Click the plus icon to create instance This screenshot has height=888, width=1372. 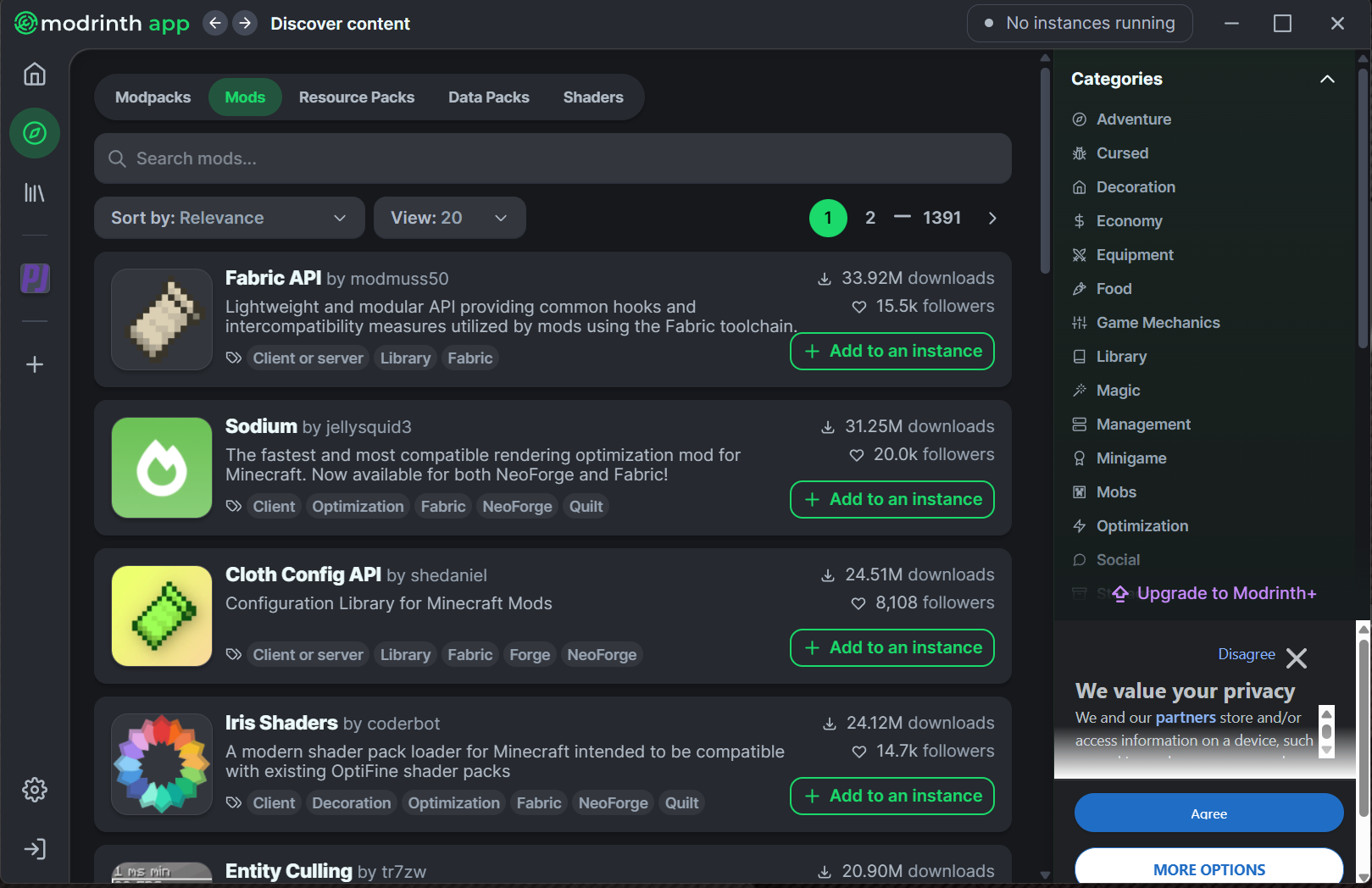[x=35, y=364]
